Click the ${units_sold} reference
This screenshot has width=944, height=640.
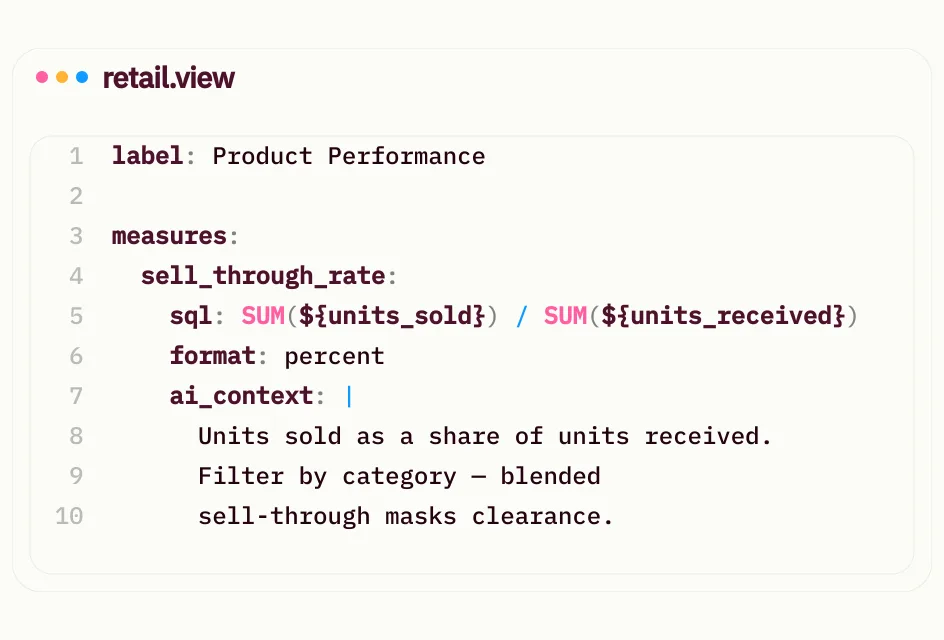pyautogui.click(x=392, y=316)
